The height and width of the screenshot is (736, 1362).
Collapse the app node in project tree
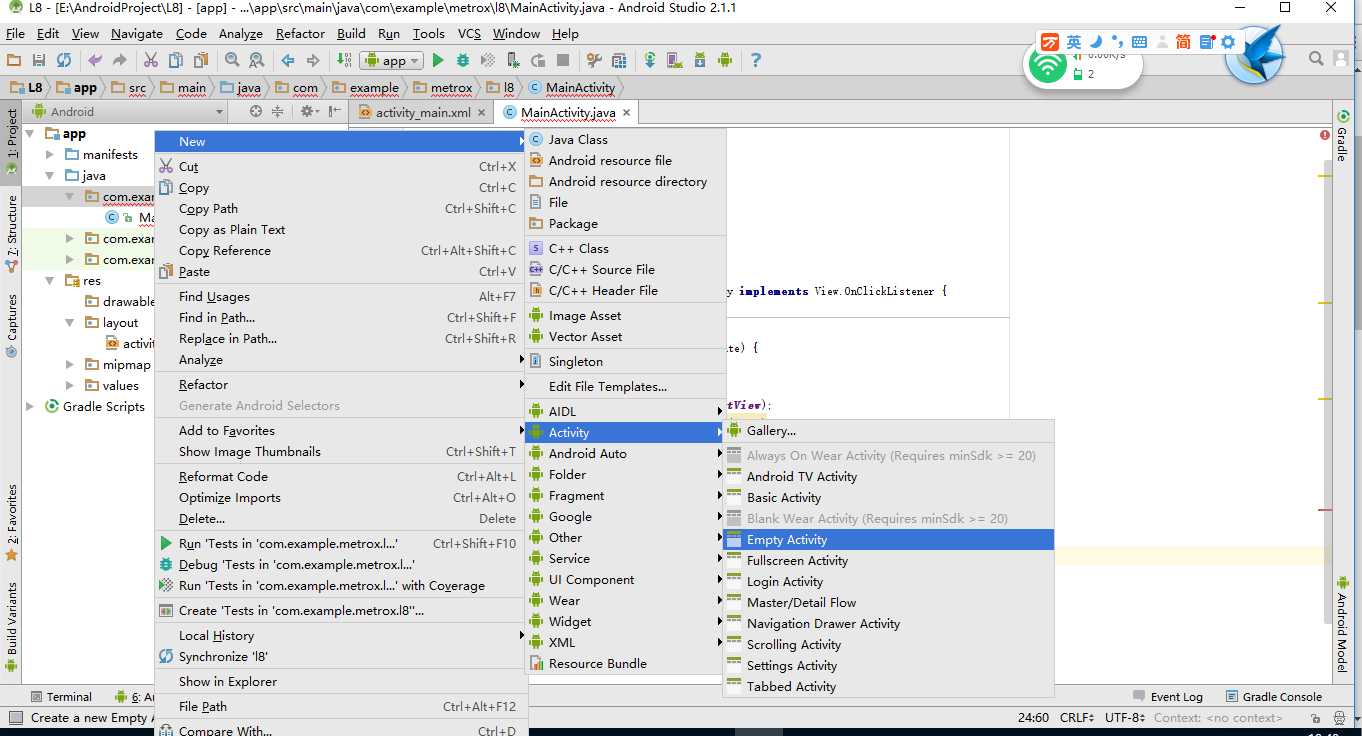tap(31, 134)
